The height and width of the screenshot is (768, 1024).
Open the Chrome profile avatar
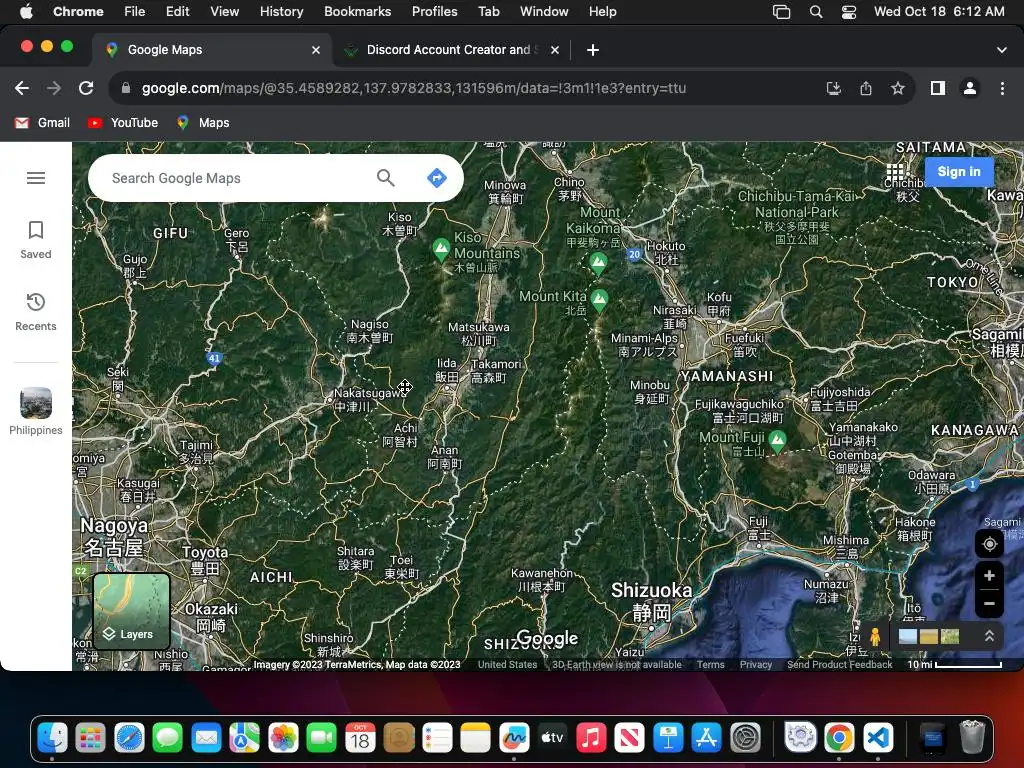tap(970, 88)
